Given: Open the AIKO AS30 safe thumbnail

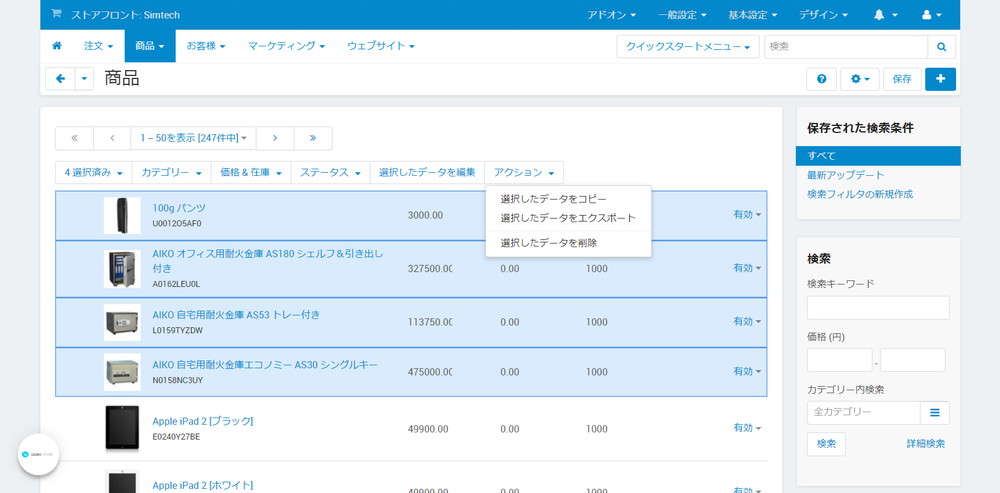Looking at the screenshot, I should (122, 372).
